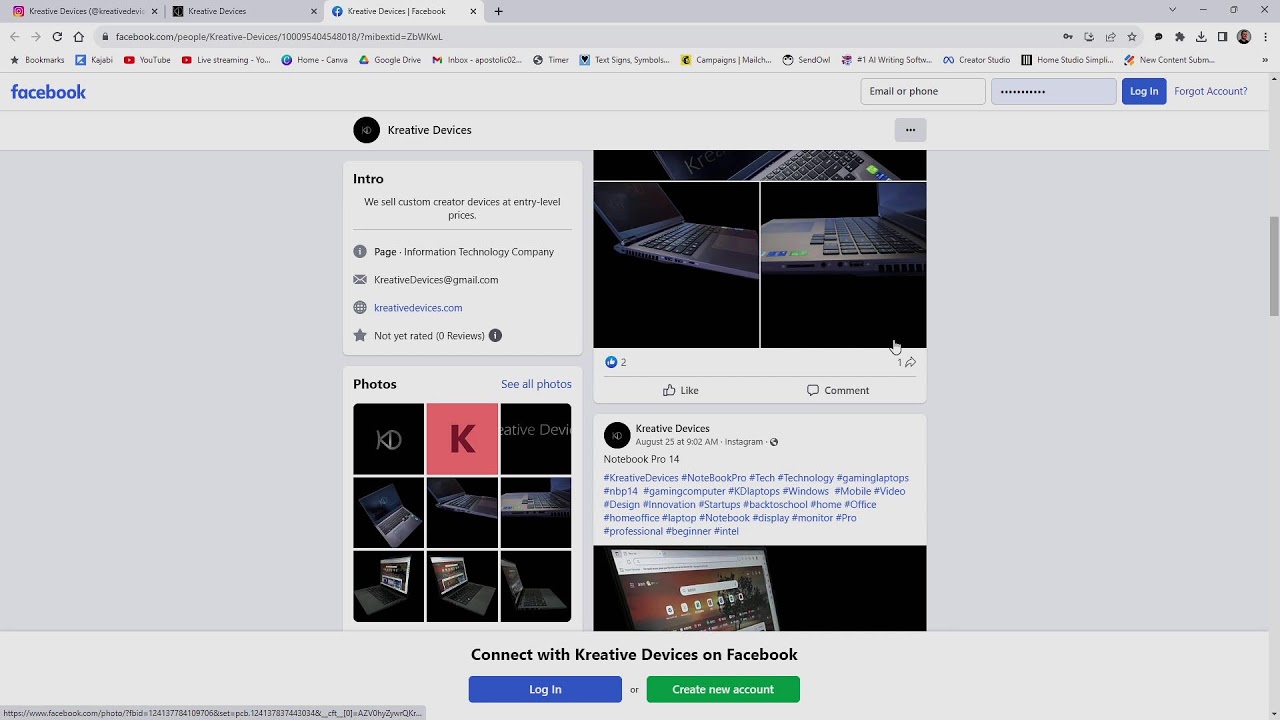Screen dimensions: 1280x720
Task: Click the share count arrow icon
Action: pos(910,362)
